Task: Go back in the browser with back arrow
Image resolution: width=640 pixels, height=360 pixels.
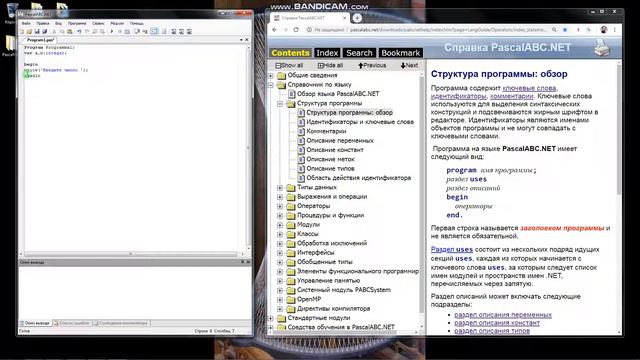Action: point(275,30)
